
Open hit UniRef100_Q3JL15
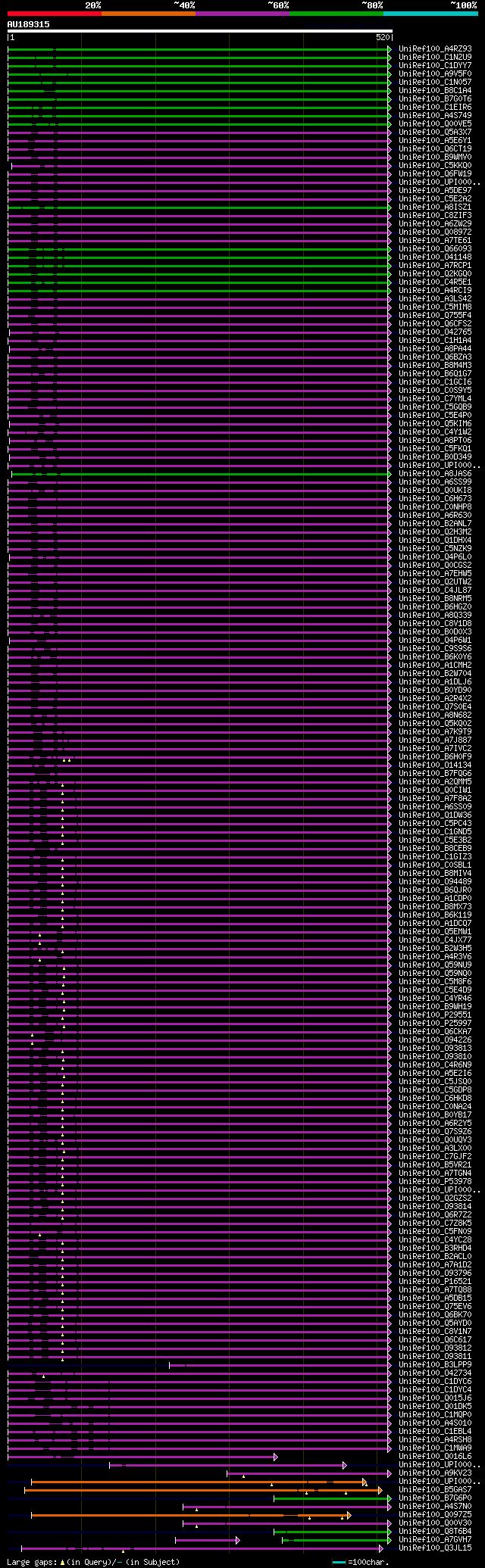[x=435, y=1548]
